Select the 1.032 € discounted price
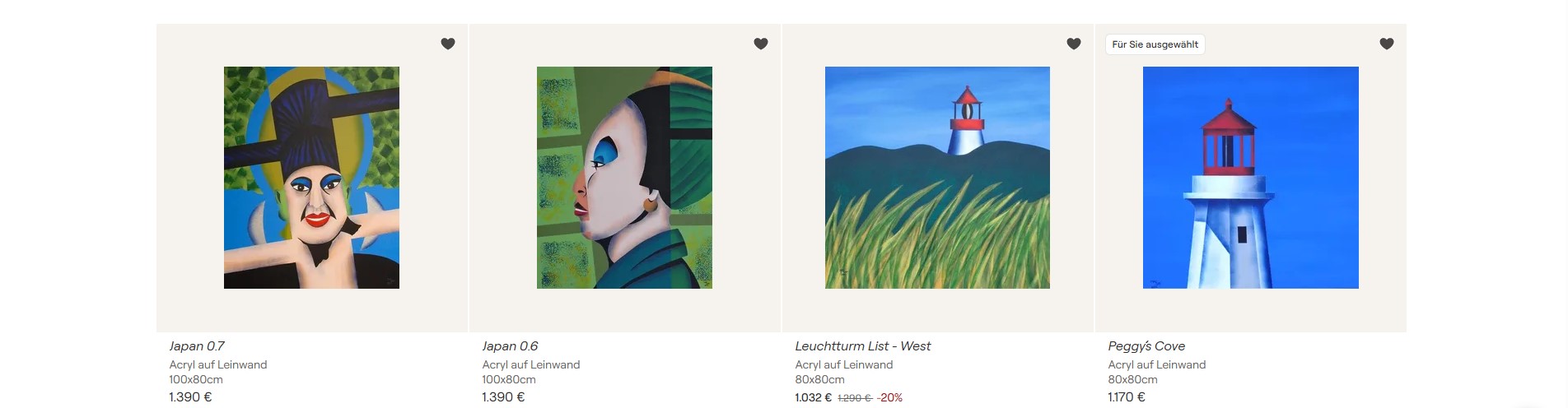Image resolution: width=1568 pixels, height=408 pixels. (813, 397)
